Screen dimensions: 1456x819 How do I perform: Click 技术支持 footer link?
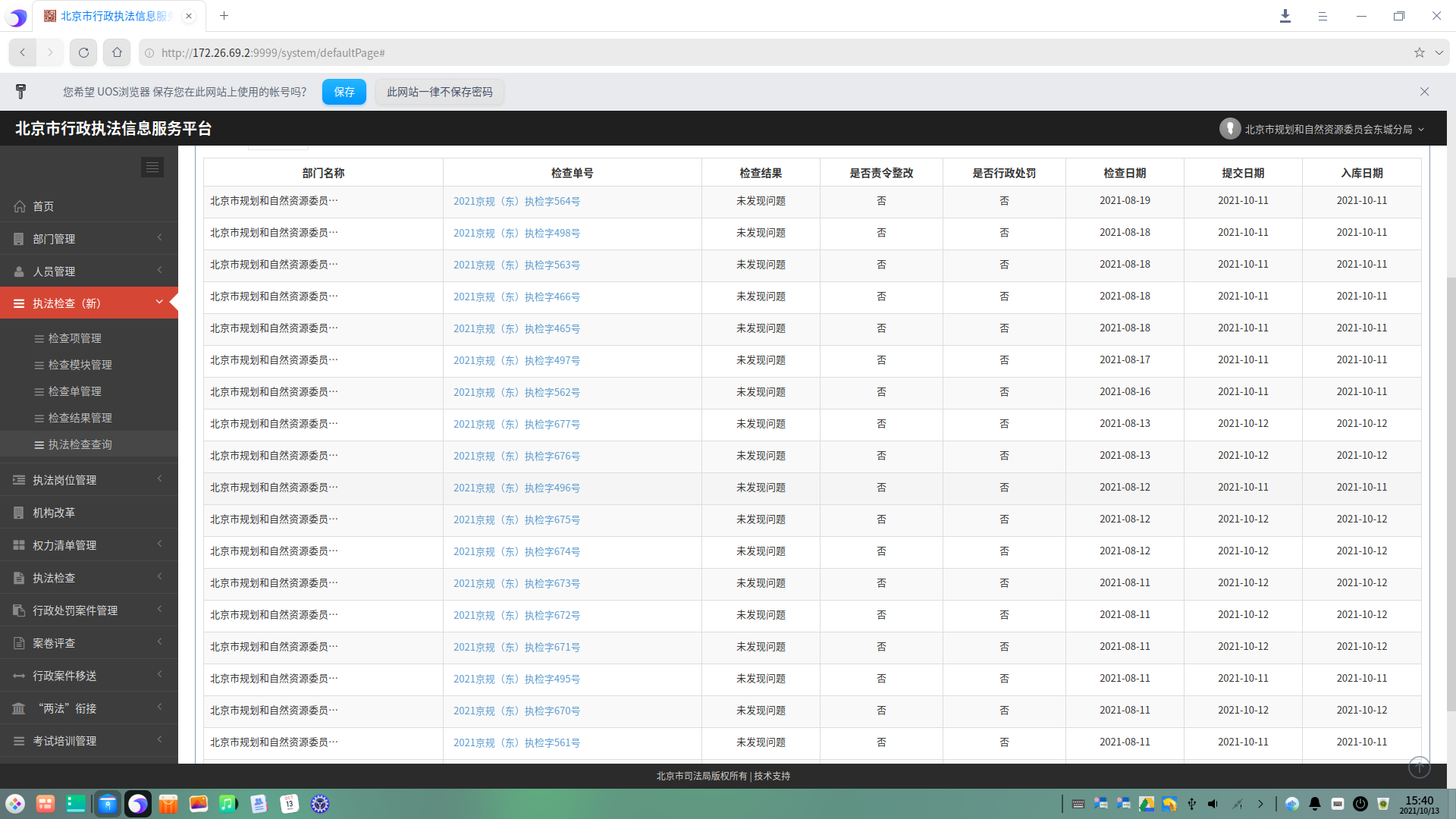(x=772, y=776)
